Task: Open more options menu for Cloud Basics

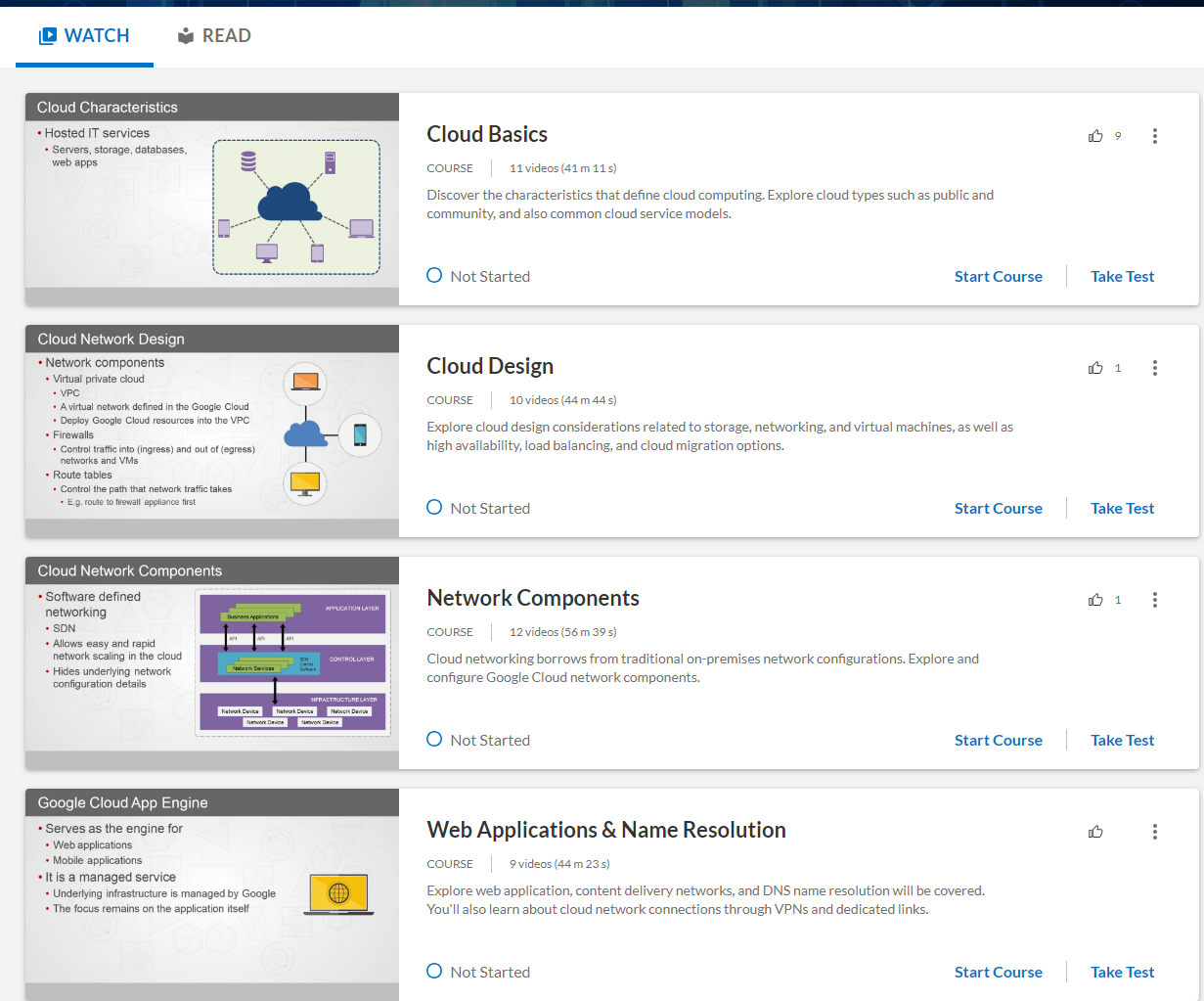Action: click(x=1154, y=136)
